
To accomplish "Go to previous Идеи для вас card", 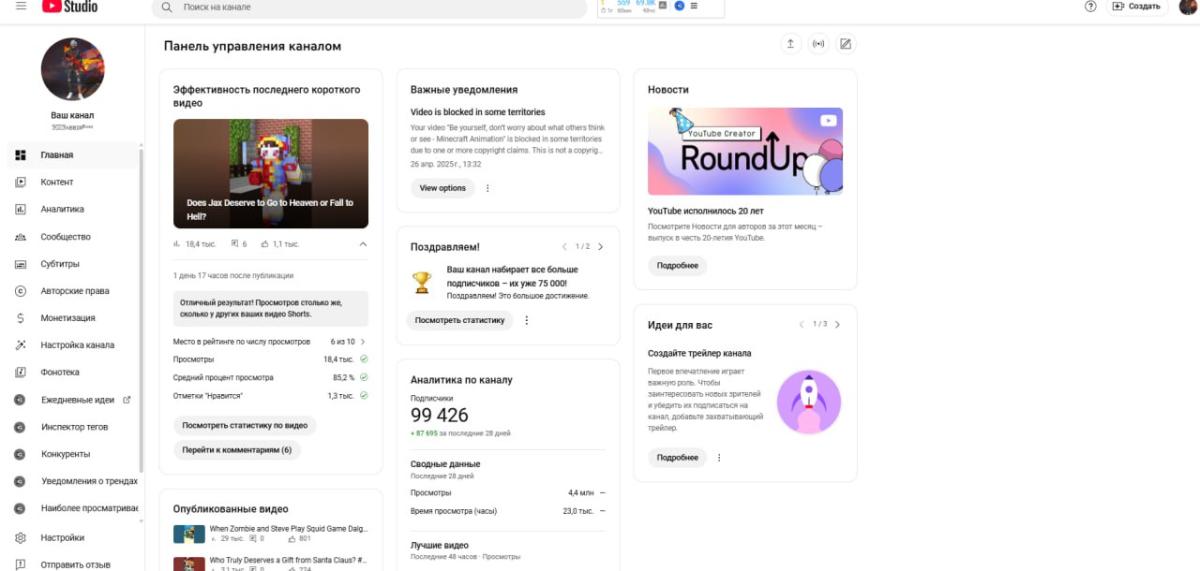I will [801, 324].
